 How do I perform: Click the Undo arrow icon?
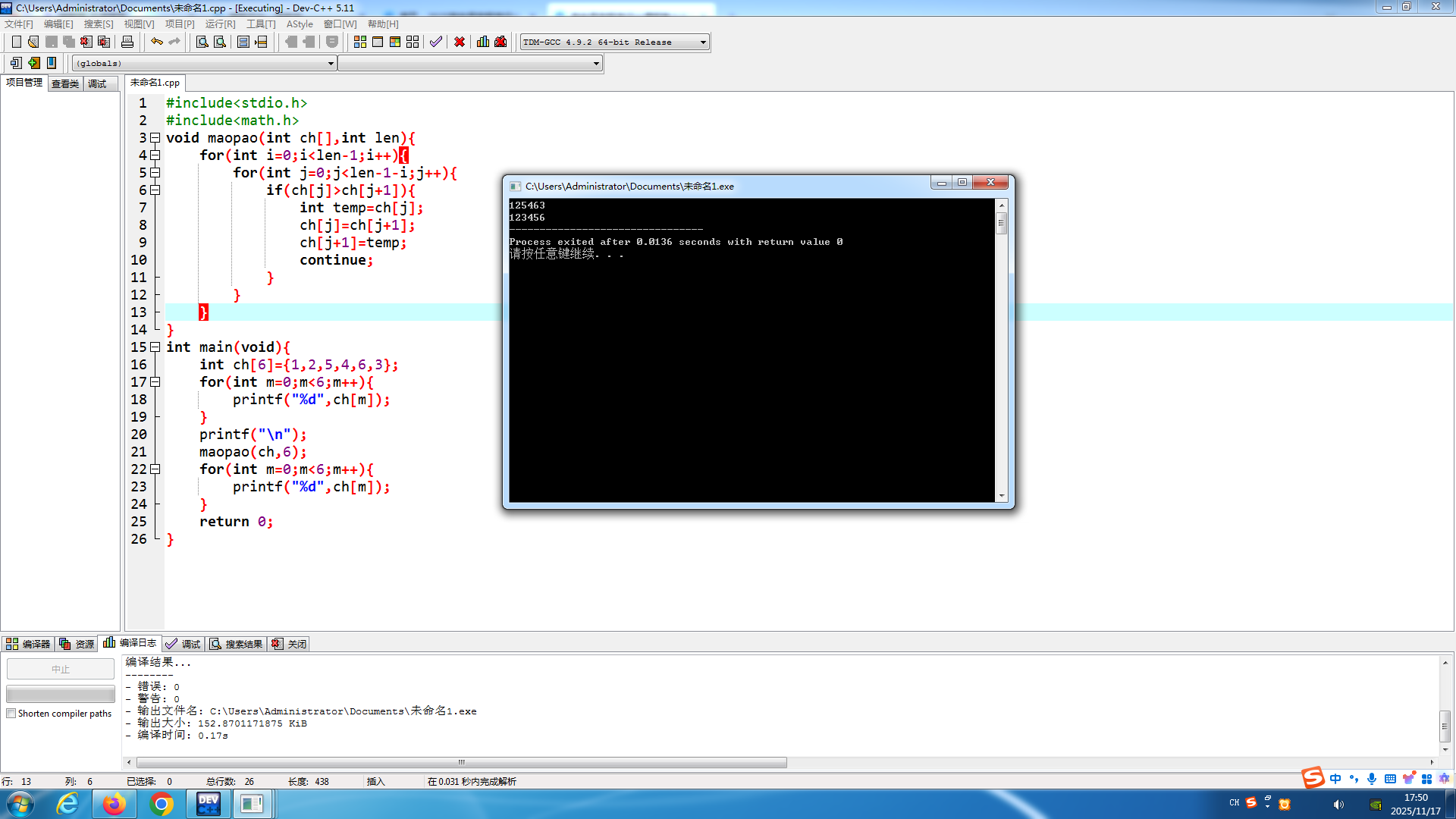click(156, 42)
